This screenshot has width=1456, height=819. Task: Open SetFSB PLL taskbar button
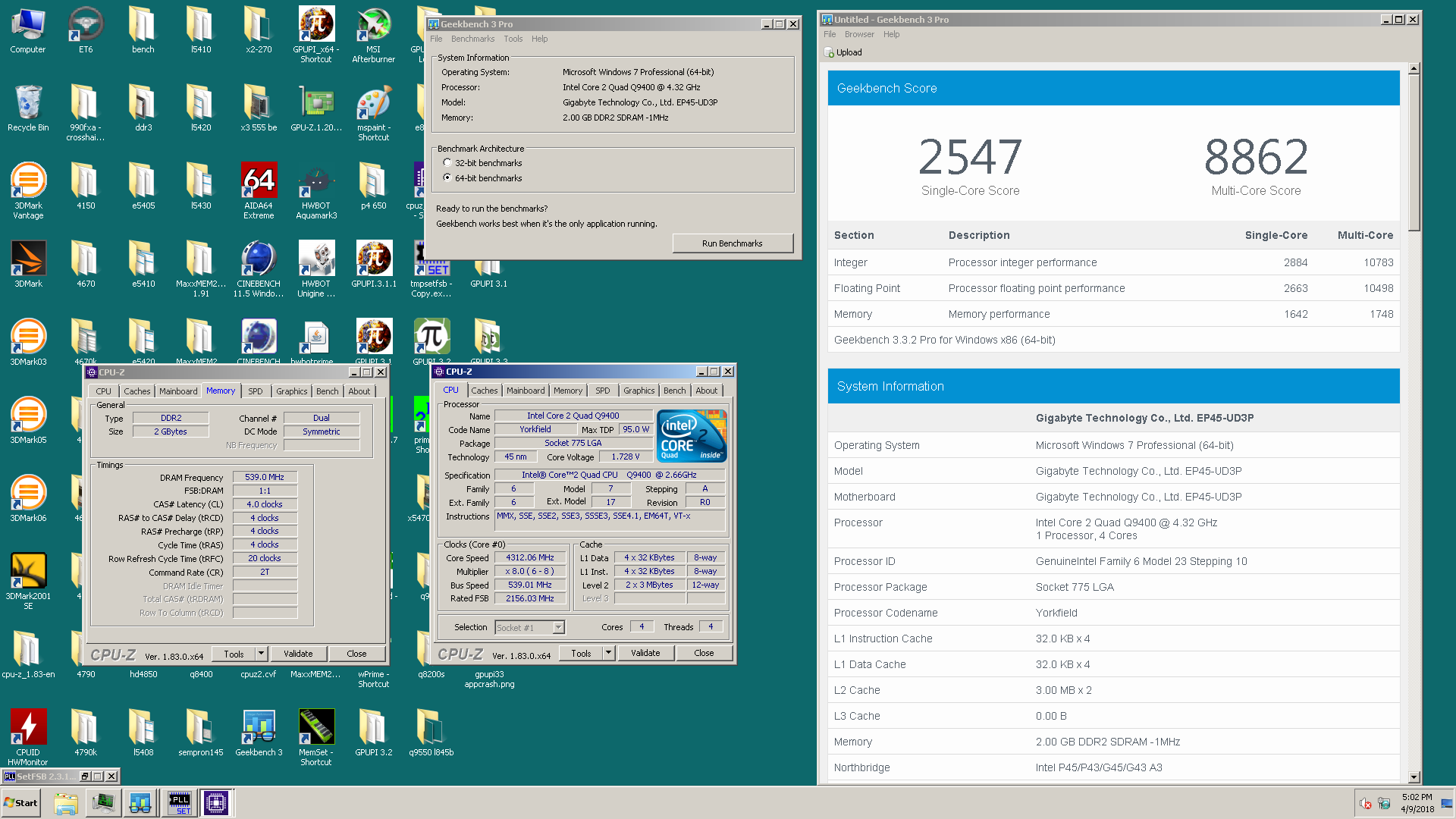180,802
